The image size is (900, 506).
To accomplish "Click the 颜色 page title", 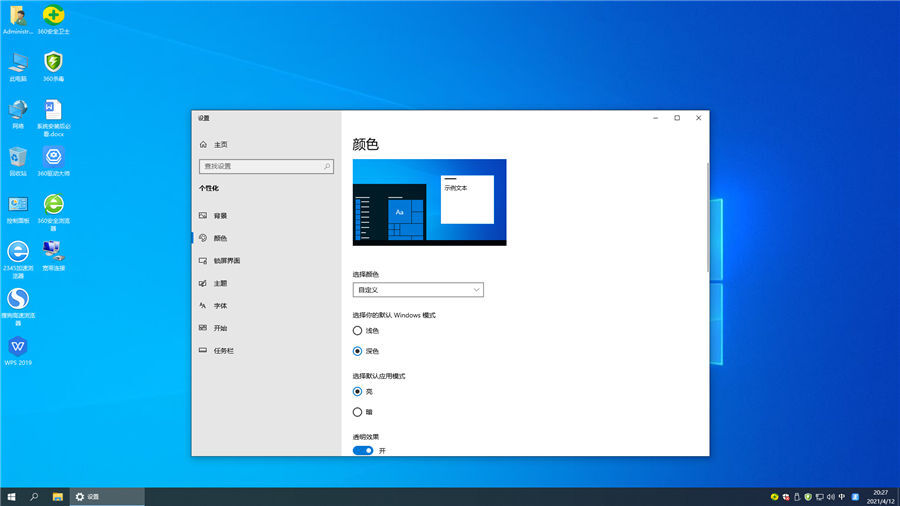I will tap(366, 144).
